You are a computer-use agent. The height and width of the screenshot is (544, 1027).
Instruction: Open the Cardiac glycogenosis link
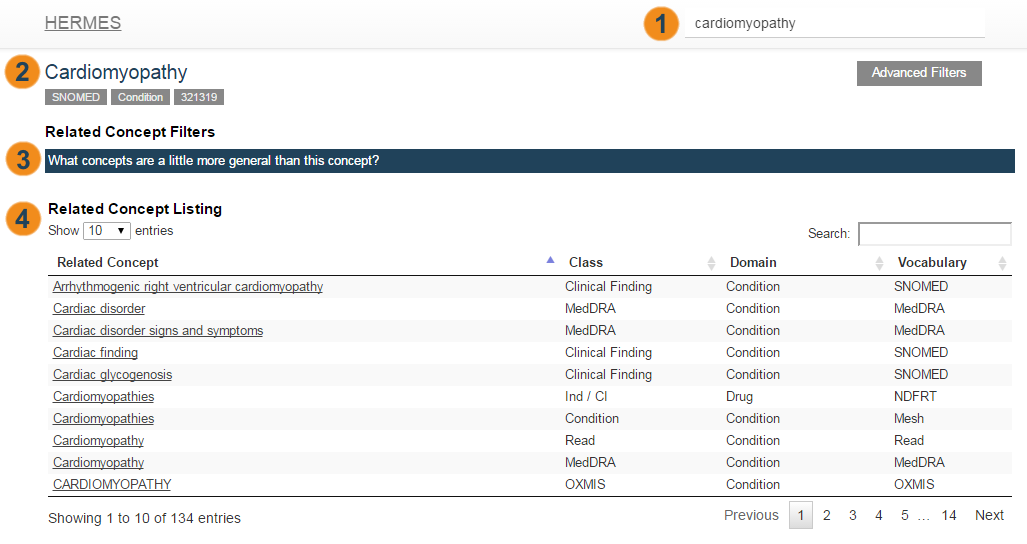(x=112, y=375)
